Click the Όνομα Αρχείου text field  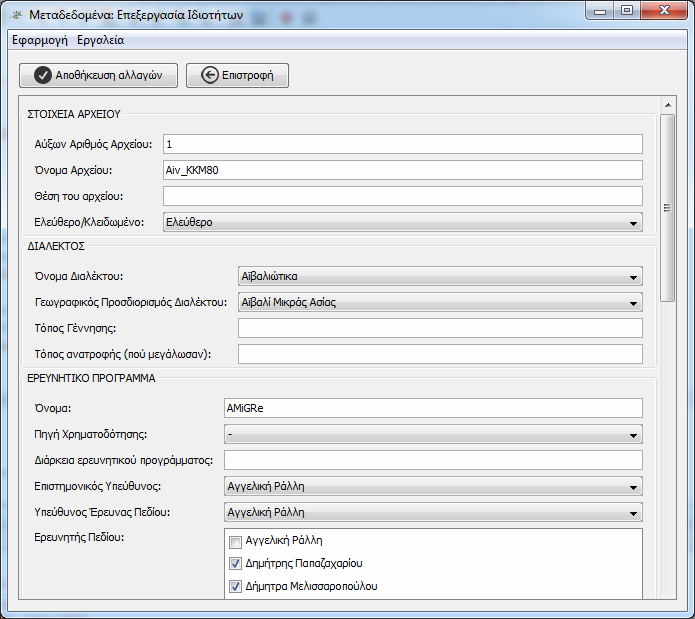click(402, 170)
